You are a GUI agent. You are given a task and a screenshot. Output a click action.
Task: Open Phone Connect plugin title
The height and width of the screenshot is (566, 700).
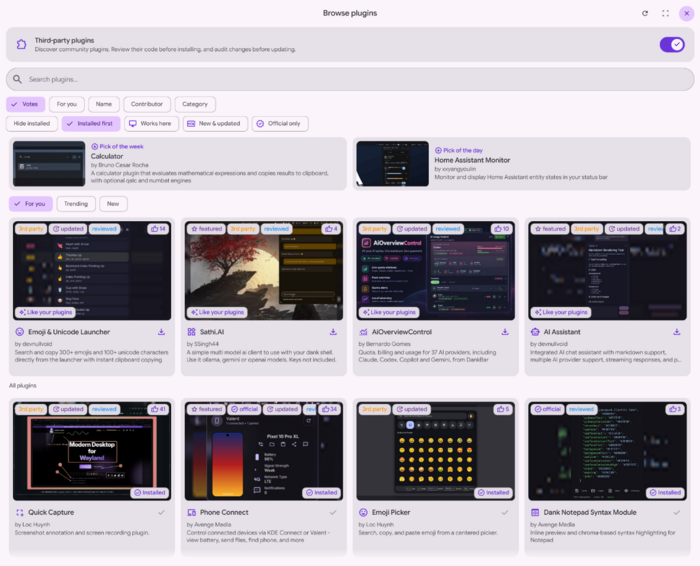coord(224,512)
